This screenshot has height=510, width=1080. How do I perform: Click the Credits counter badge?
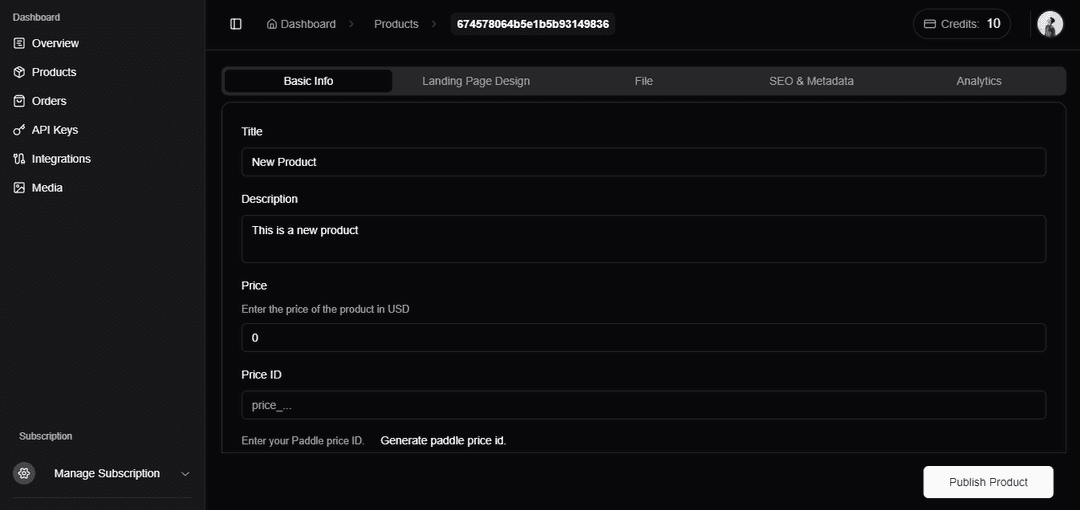tap(961, 24)
